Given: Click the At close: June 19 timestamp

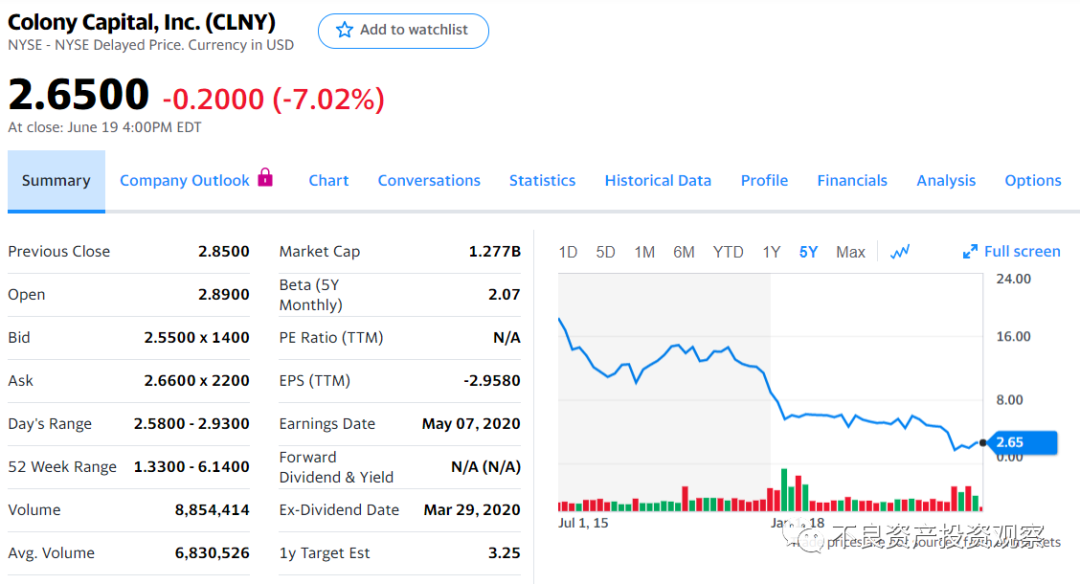Looking at the screenshot, I should (105, 127).
